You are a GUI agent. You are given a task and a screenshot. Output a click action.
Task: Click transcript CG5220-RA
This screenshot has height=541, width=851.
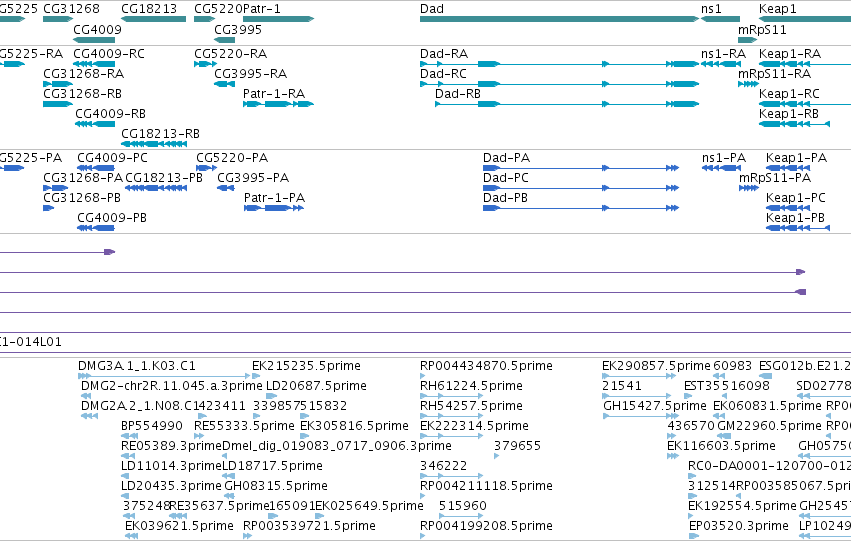coord(206,64)
